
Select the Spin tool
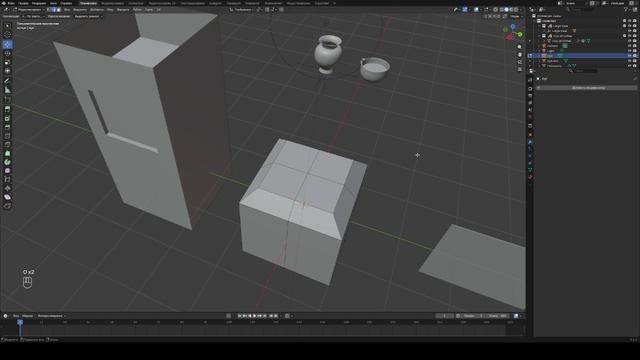[x=7, y=162]
